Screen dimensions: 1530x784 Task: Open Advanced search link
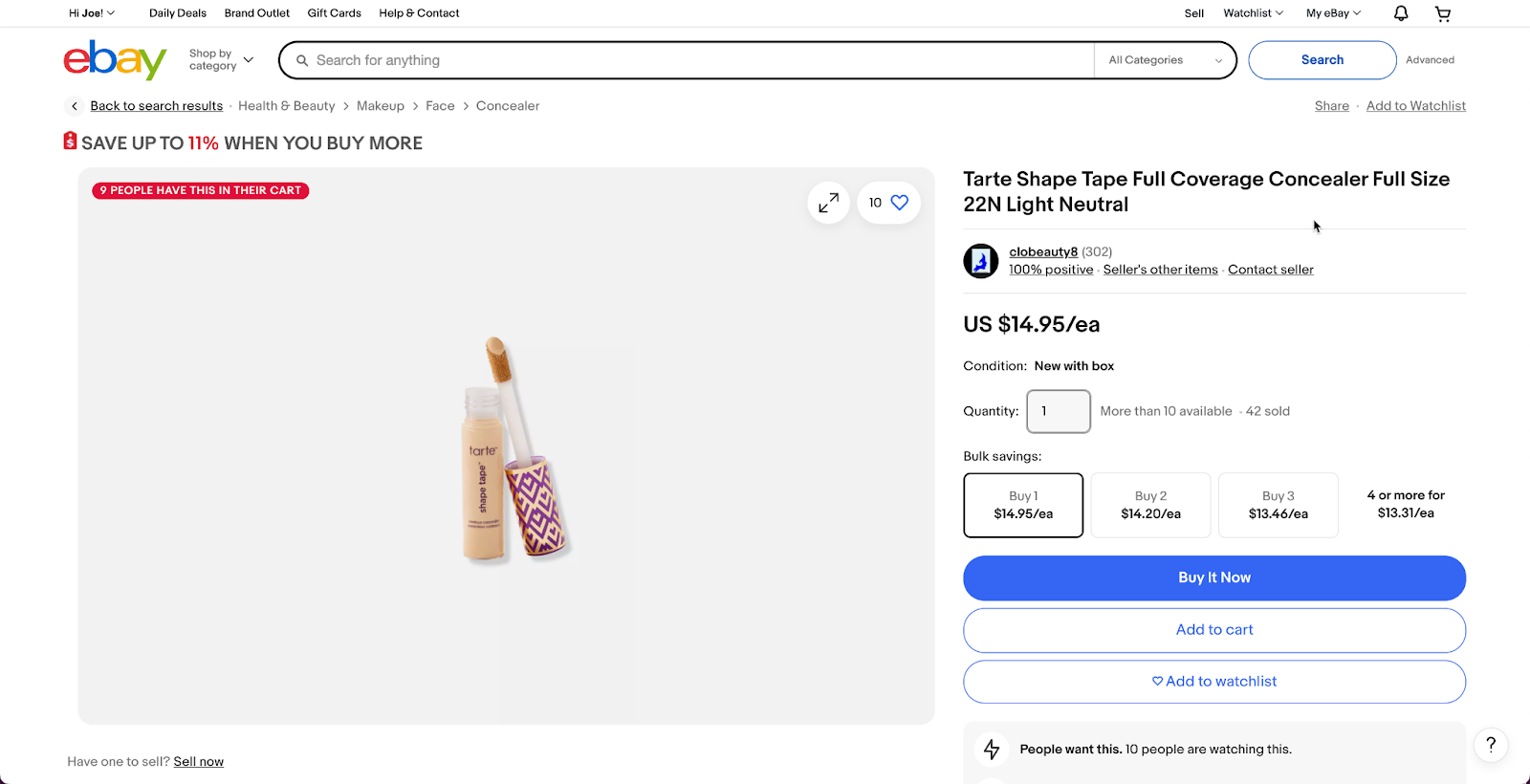coord(1430,60)
